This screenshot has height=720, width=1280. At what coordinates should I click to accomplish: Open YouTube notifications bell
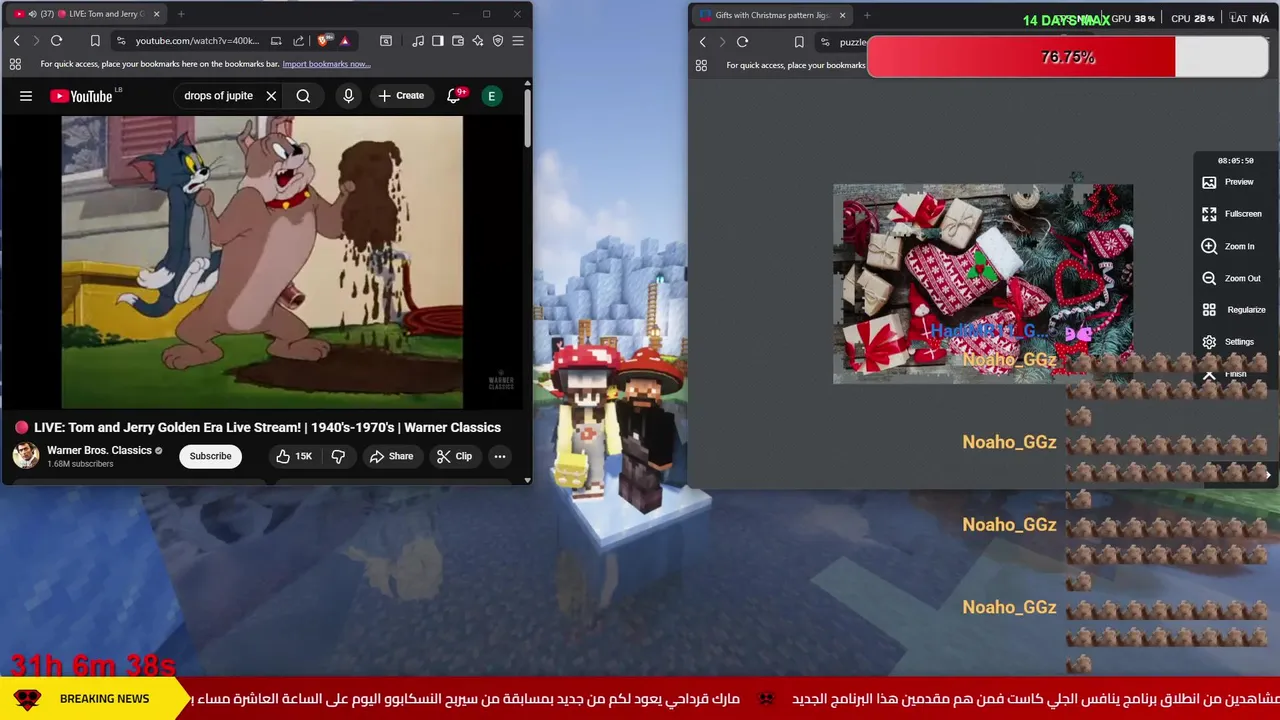click(454, 96)
